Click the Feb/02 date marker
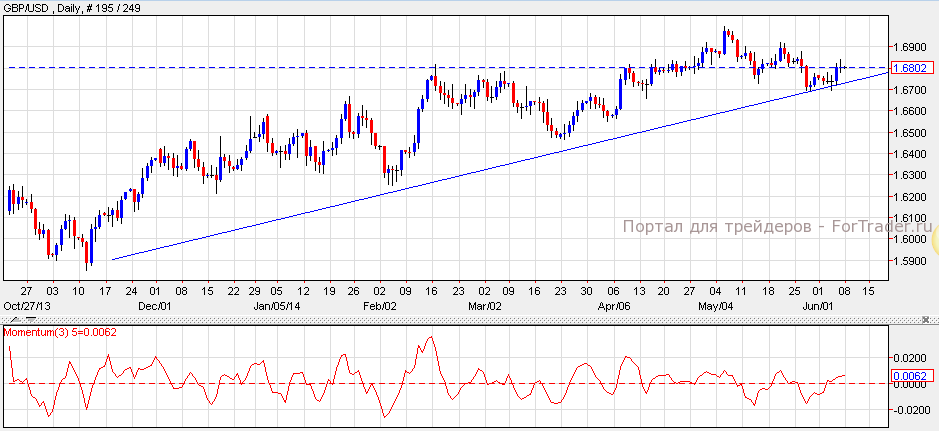 pos(381,305)
